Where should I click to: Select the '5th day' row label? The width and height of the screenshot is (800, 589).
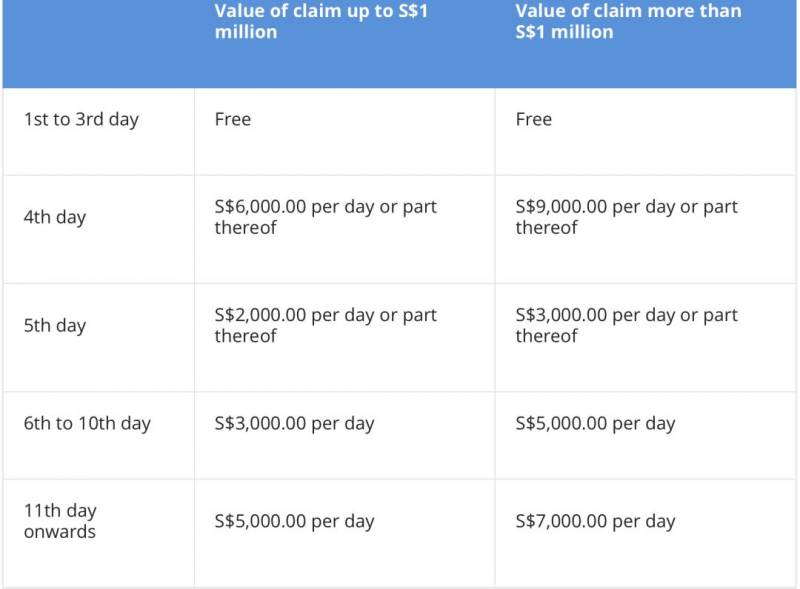click(x=55, y=325)
